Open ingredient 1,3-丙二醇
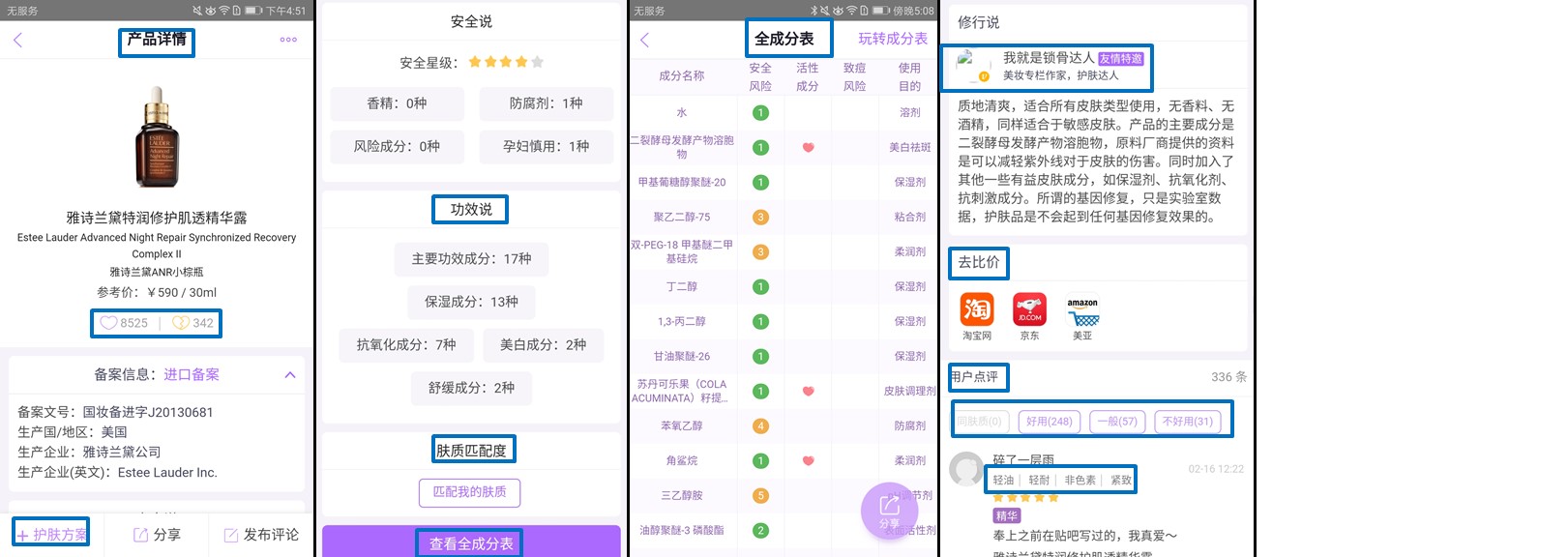The image size is (1568, 557). (682, 322)
